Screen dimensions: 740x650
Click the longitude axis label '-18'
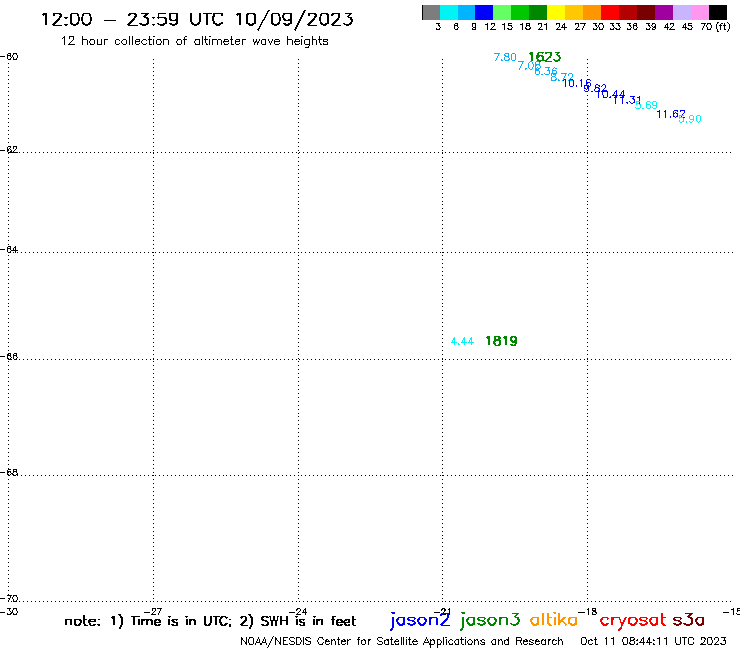(588, 612)
